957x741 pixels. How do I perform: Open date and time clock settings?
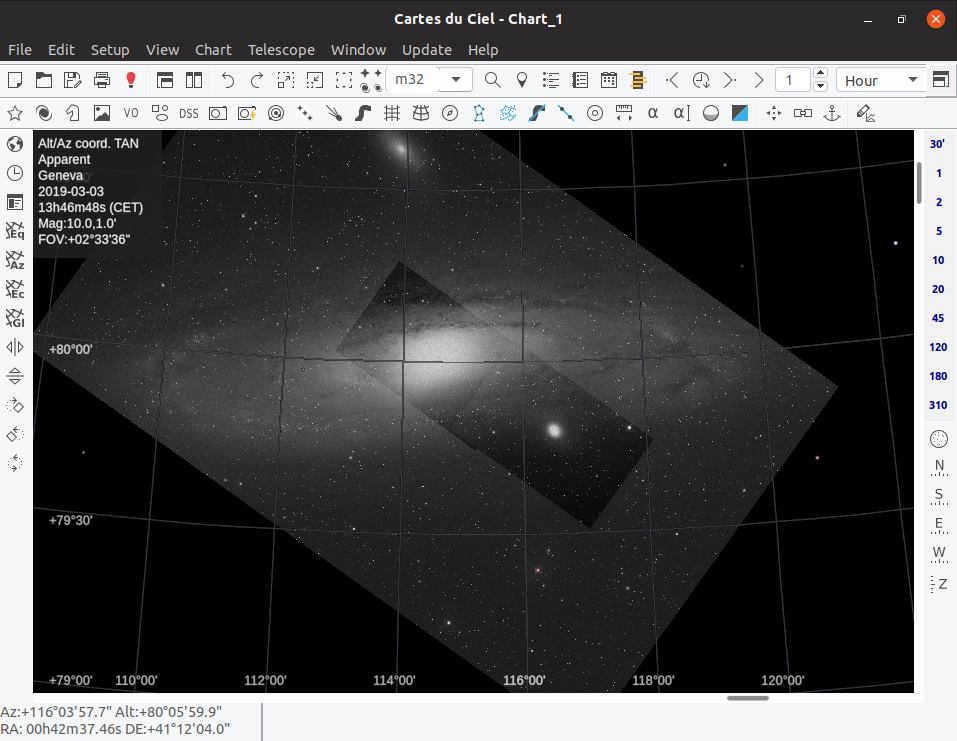click(x=15, y=173)
